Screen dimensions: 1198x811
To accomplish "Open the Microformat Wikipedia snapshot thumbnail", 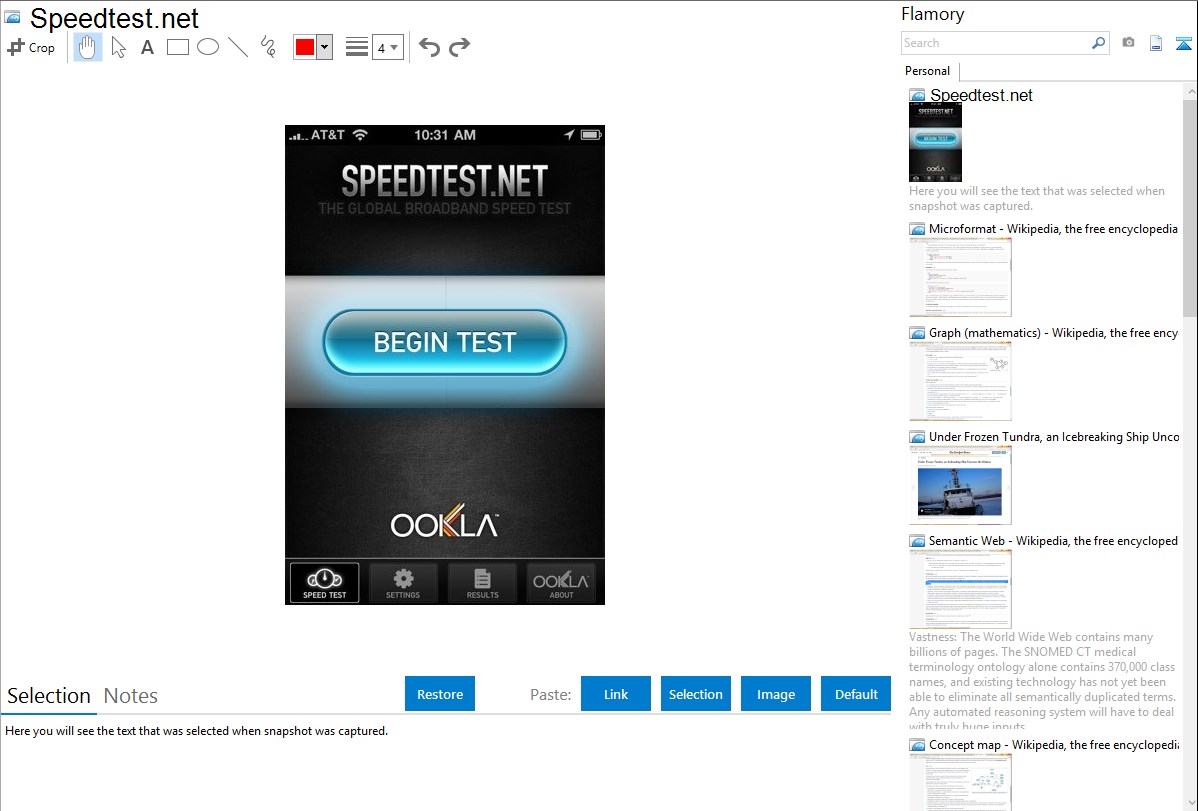I will pos(960,277).
